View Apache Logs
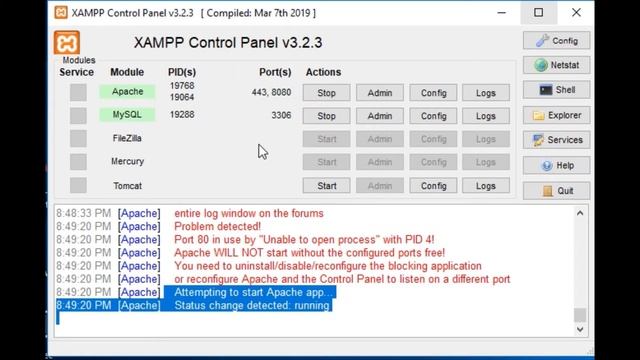 tap(486, 93)
